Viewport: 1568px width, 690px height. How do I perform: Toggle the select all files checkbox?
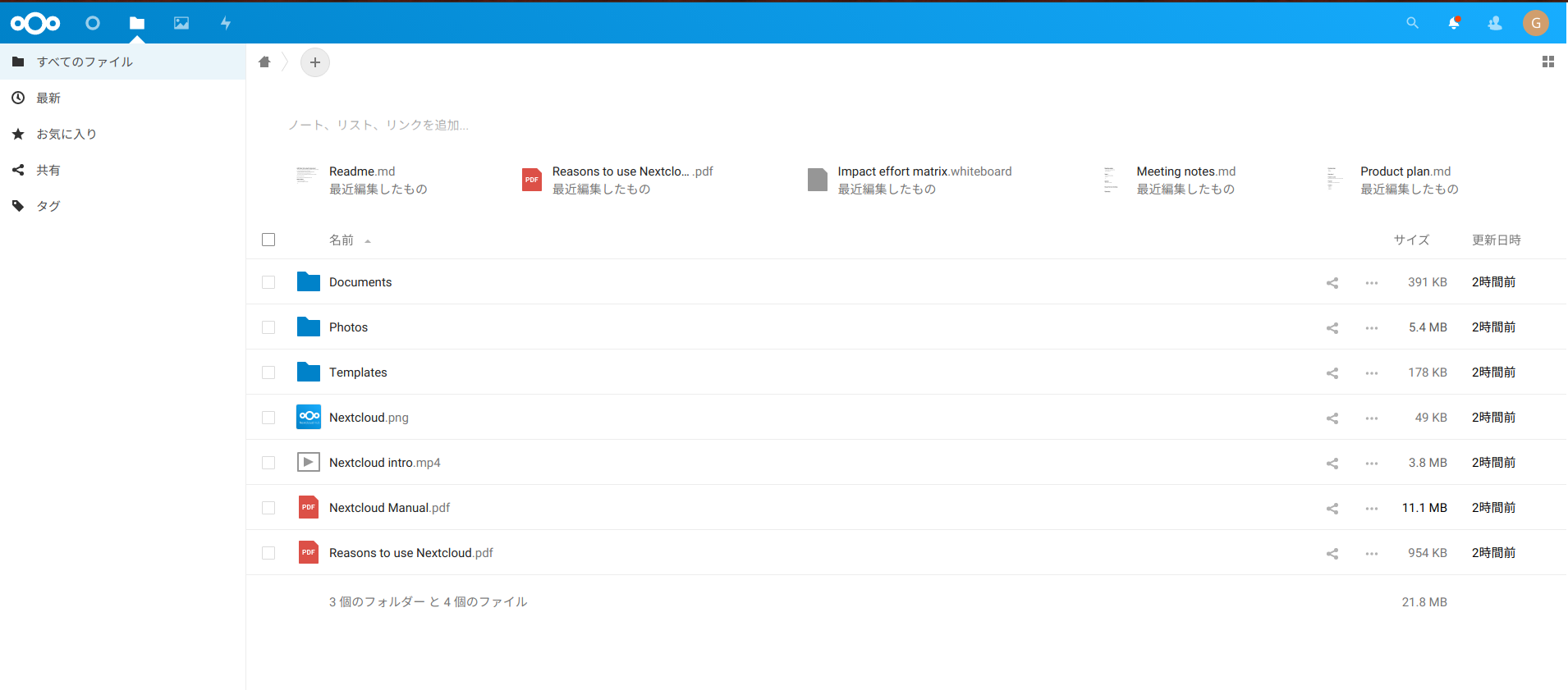click(x=268, y=240)
